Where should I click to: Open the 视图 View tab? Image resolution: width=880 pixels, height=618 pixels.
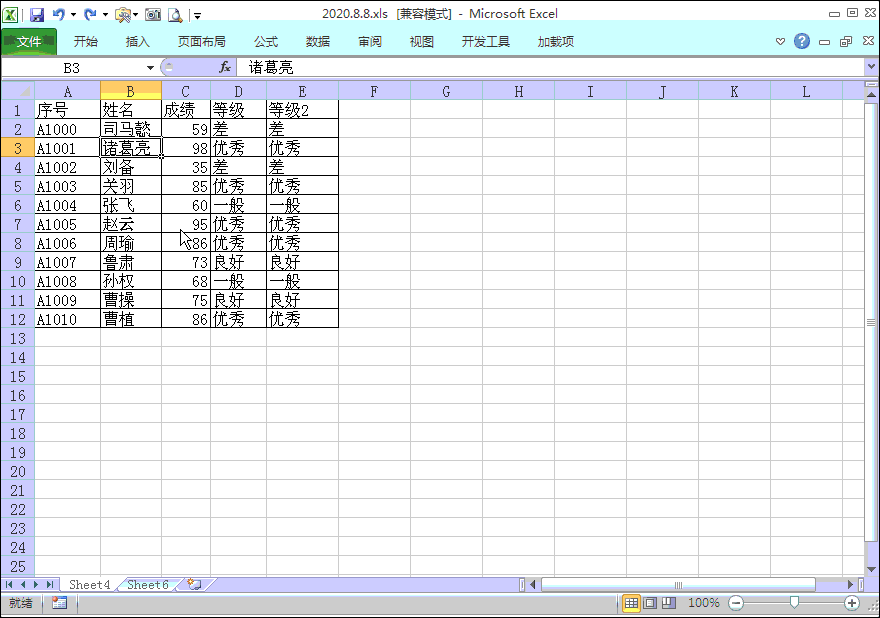click(x=421, y=42)
